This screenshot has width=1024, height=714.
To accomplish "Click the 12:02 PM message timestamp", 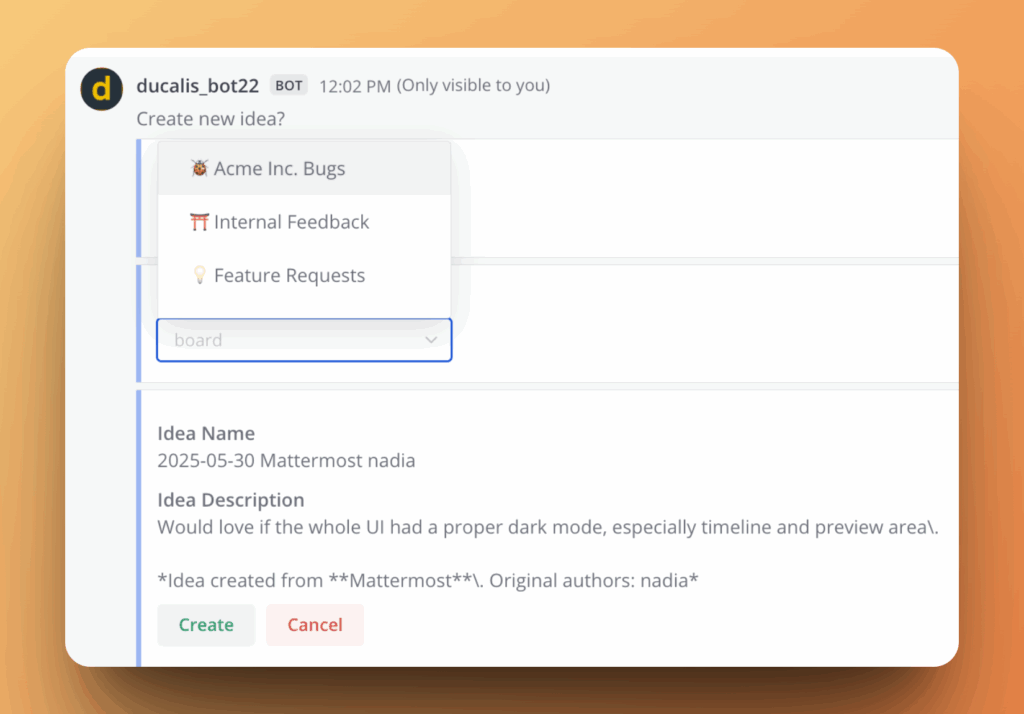I will (354, 86).
